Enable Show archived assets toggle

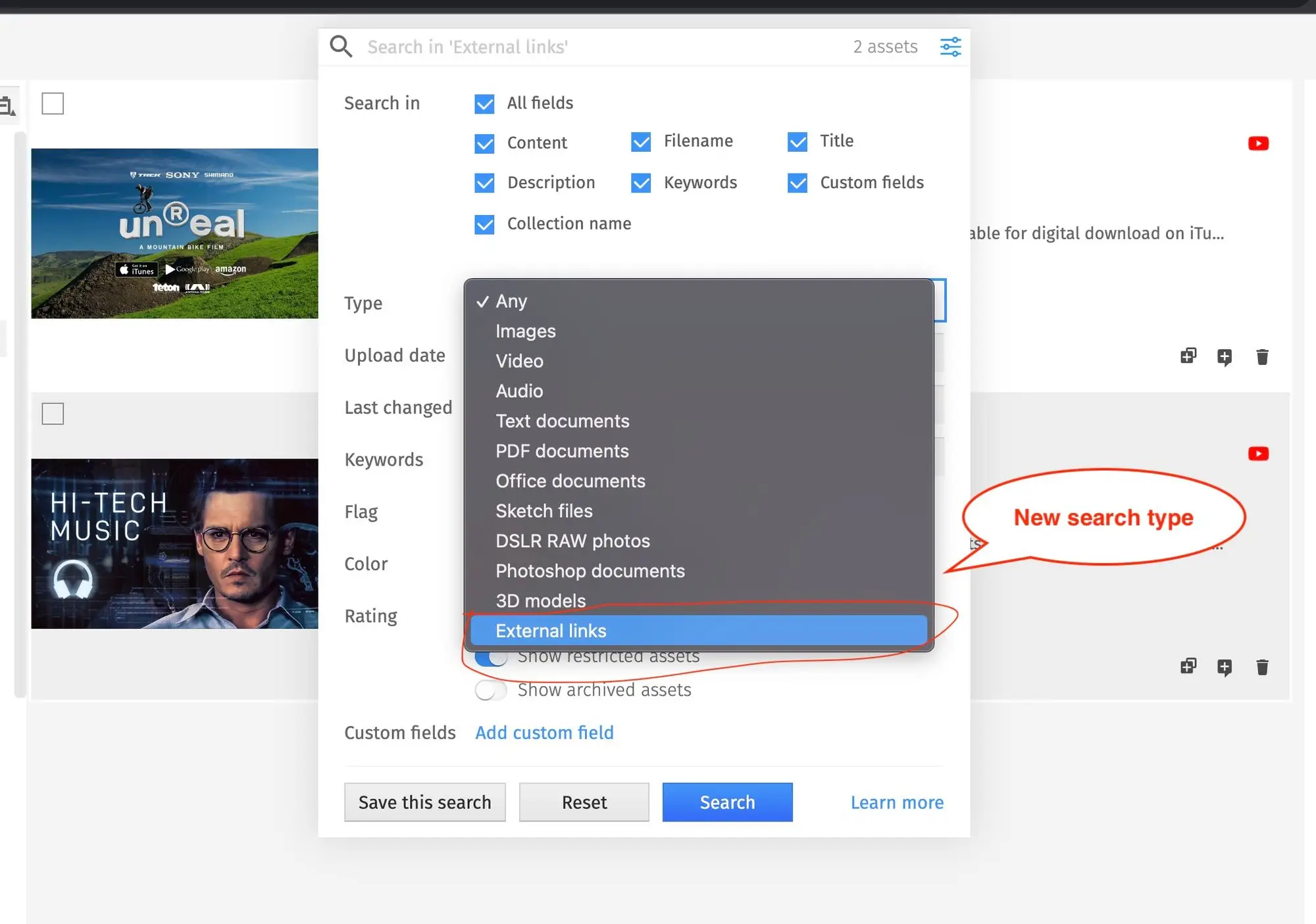491,690
